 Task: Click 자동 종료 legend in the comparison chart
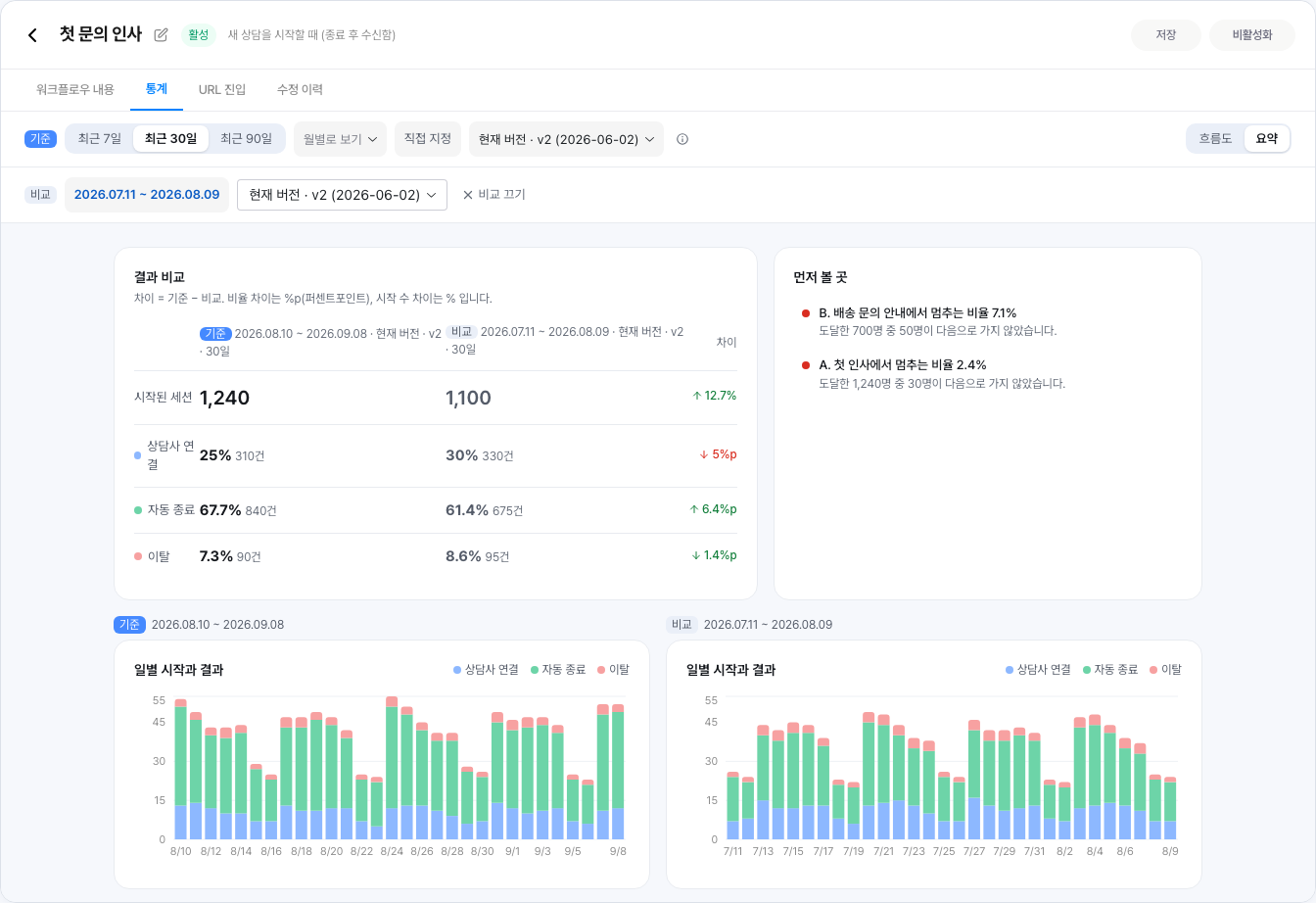pyautogui.click(x=1110, y=670)
